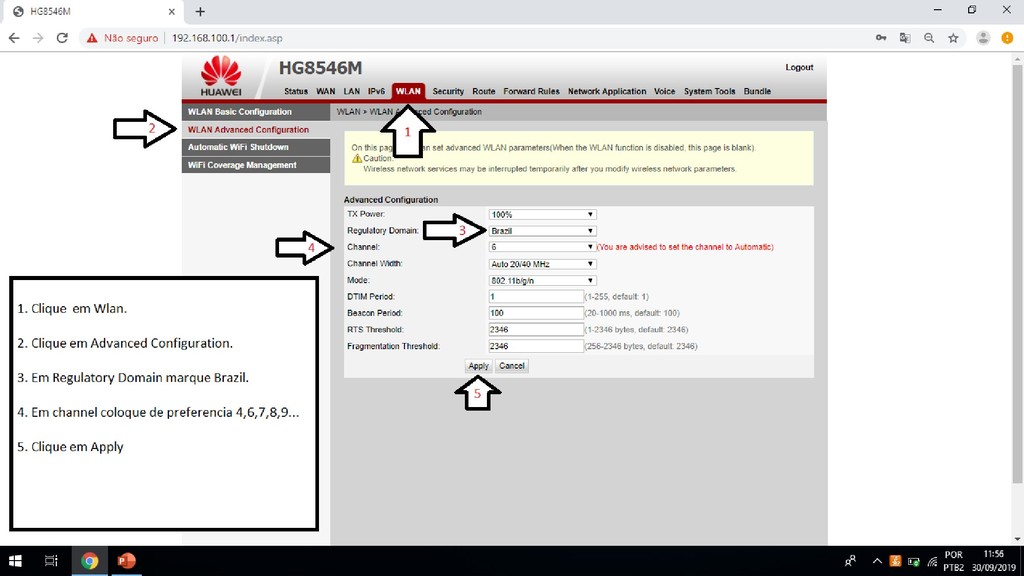Open the Network Application tab

(x=607, y=91)
